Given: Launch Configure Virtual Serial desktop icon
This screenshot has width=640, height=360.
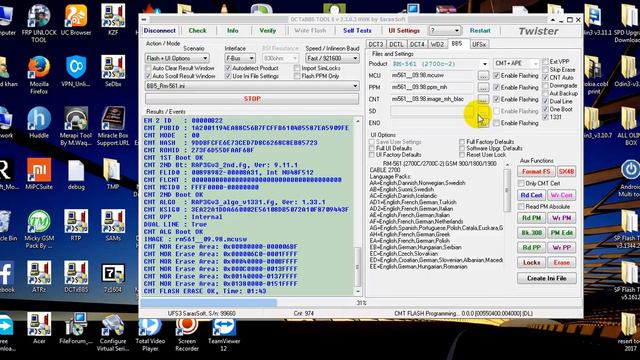Looking at the screenshot, I should [113, 332].
